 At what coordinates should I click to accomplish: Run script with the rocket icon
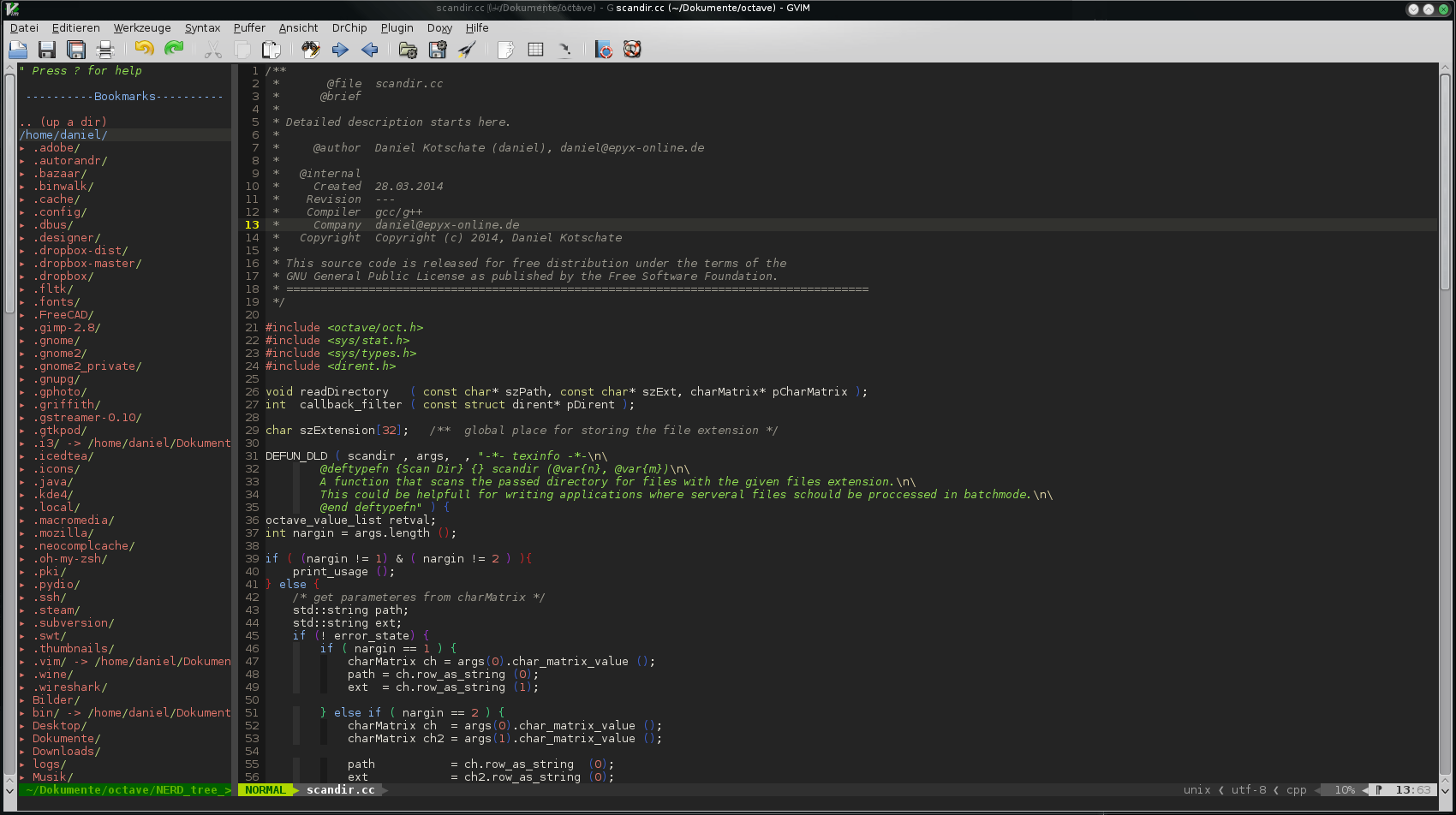(x=467, y=50)
